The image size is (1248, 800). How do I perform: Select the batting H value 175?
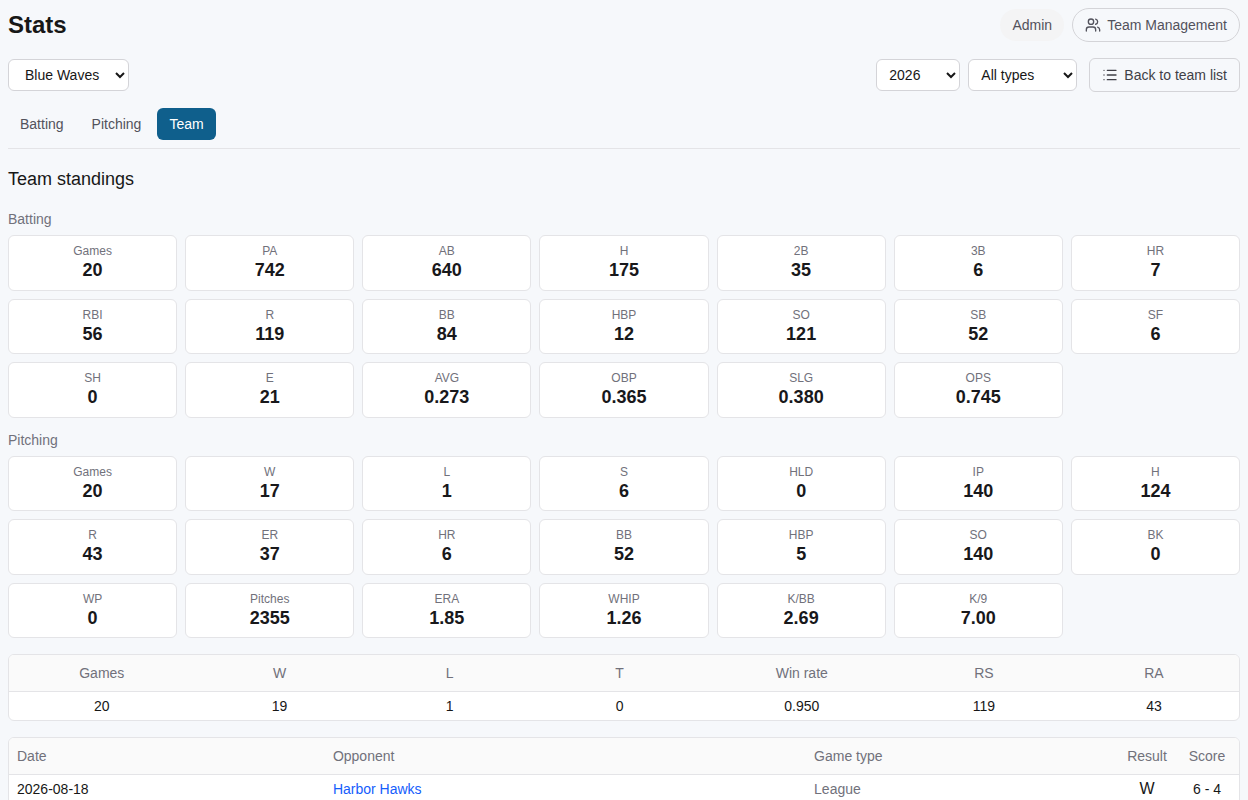click(x=624, y=270)
